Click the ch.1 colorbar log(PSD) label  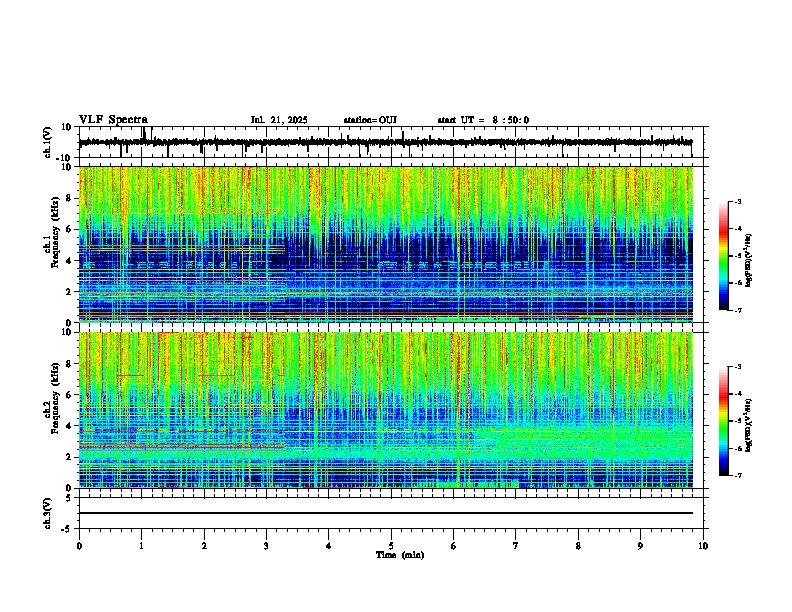pos(749,260)
